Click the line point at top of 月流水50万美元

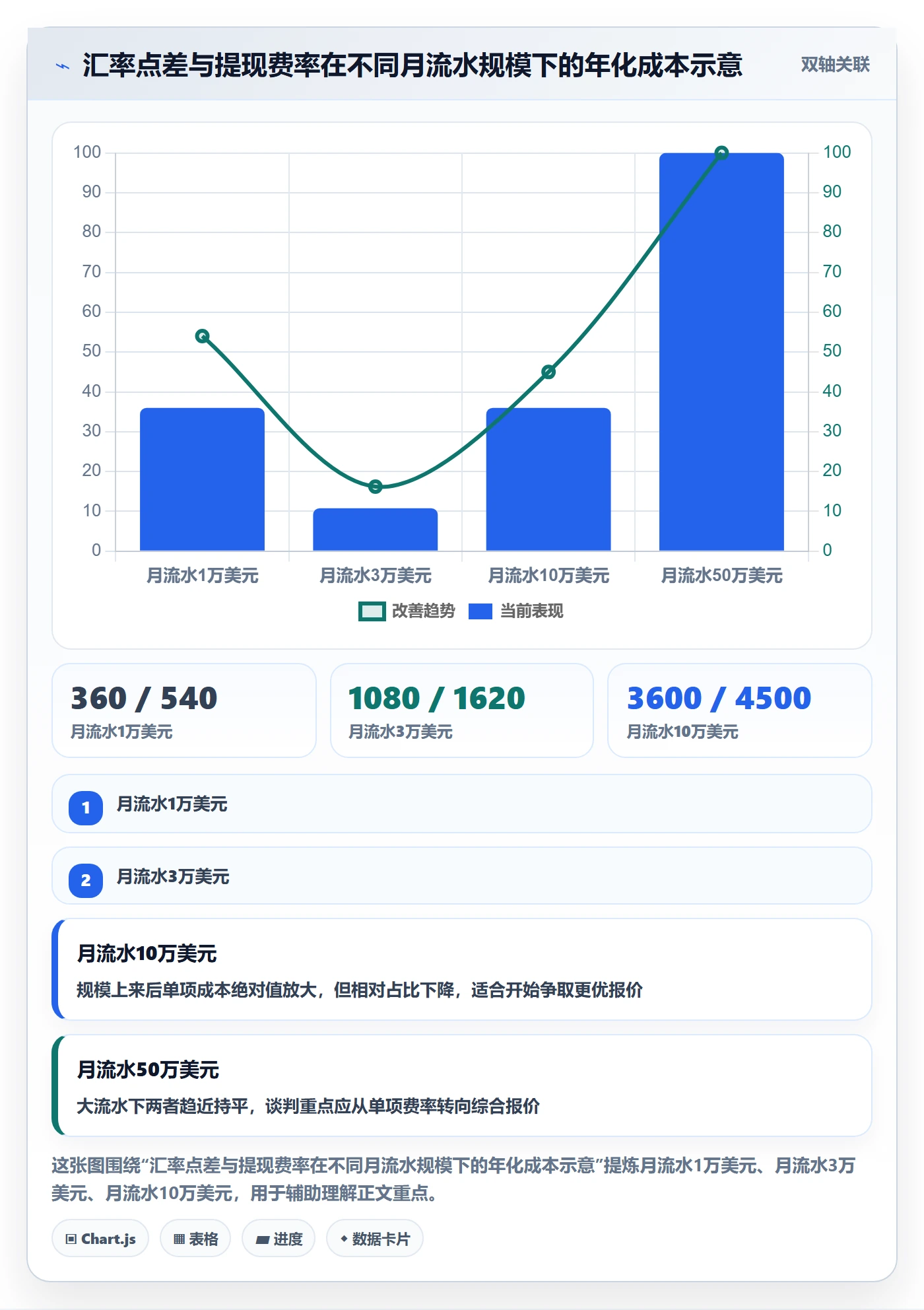click(721, 153)
